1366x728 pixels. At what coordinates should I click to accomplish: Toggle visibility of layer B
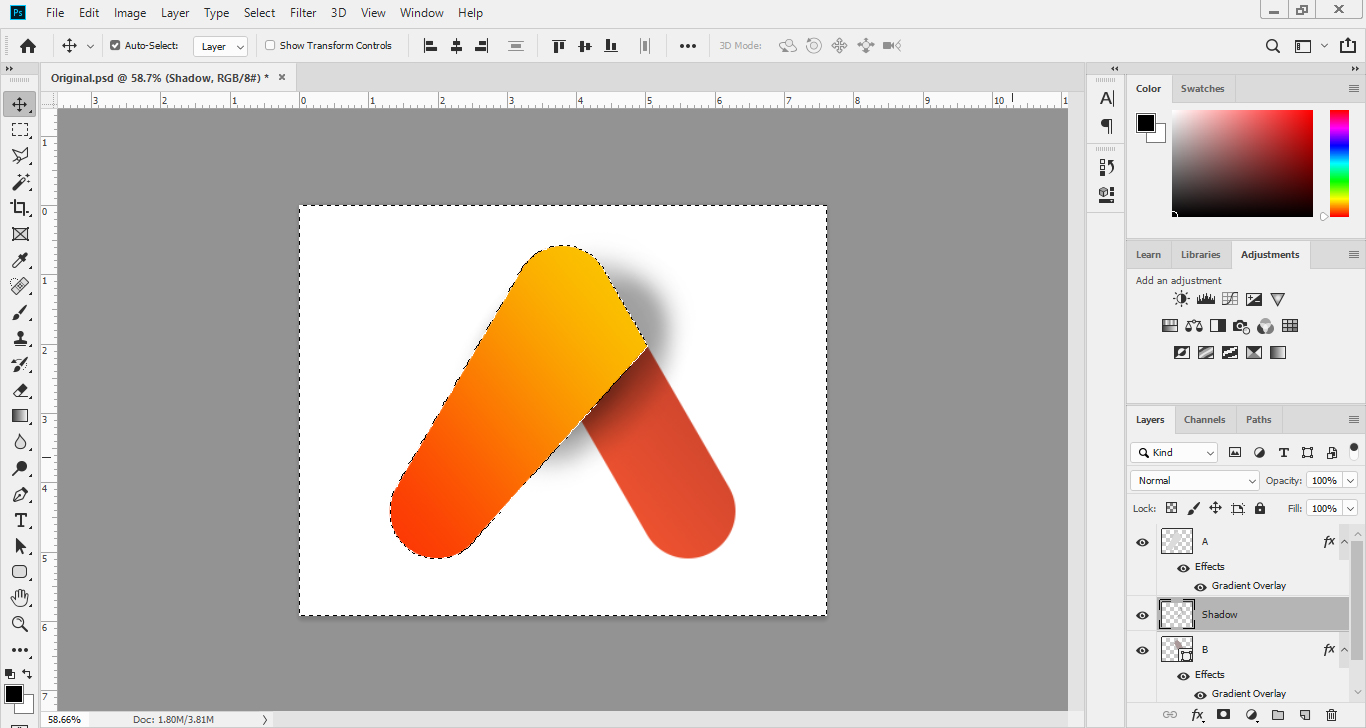click(1142, 650)
